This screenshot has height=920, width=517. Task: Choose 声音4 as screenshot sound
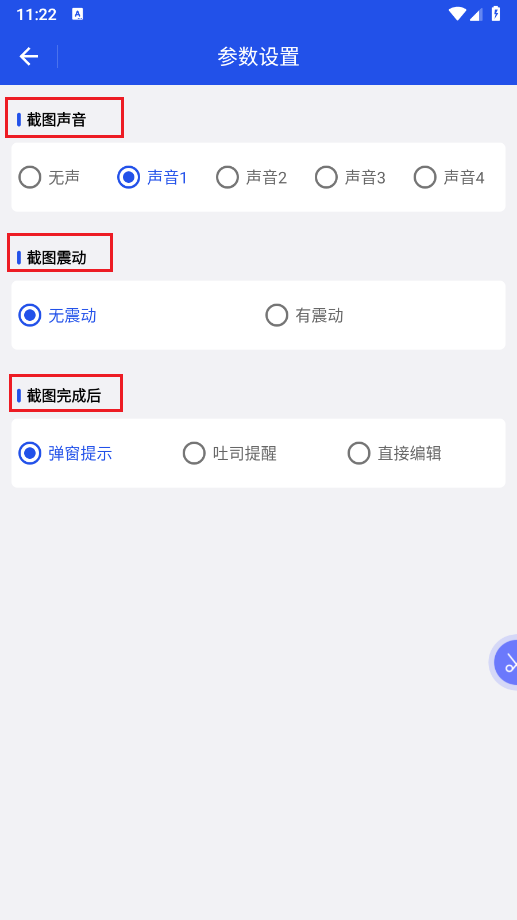tap(449, 177)
